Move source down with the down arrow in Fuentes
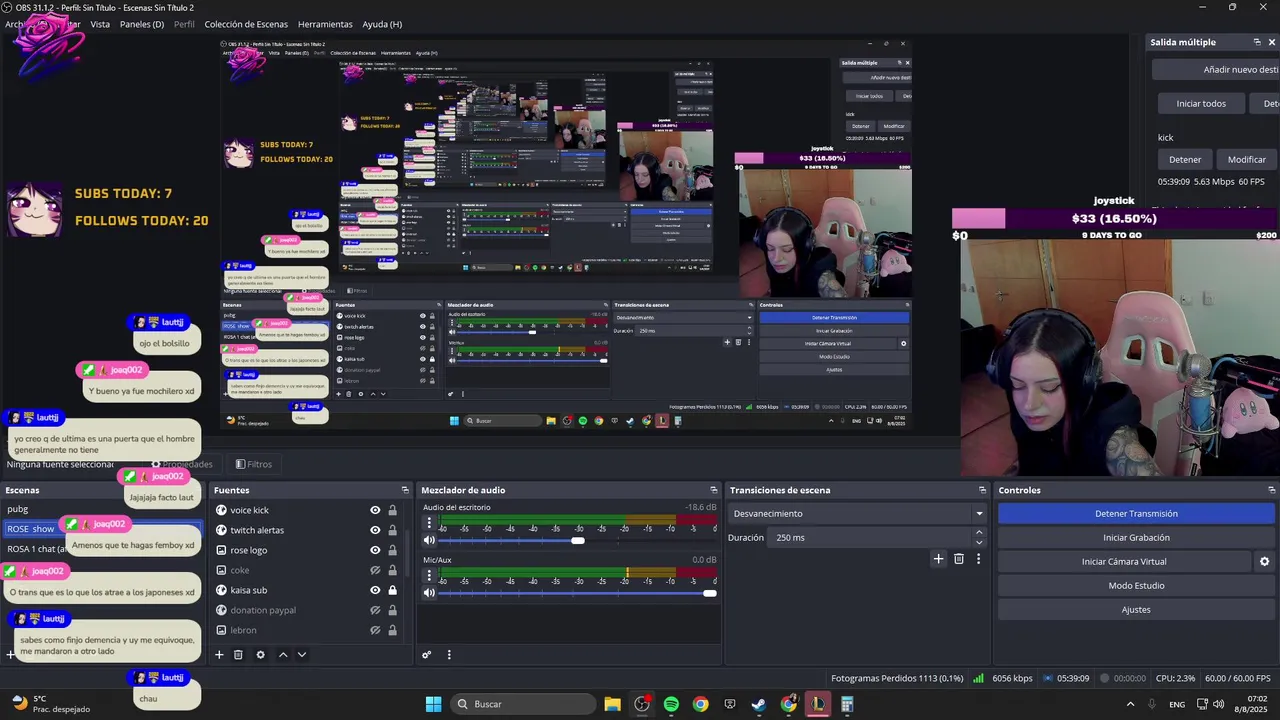 pos(302,655)
